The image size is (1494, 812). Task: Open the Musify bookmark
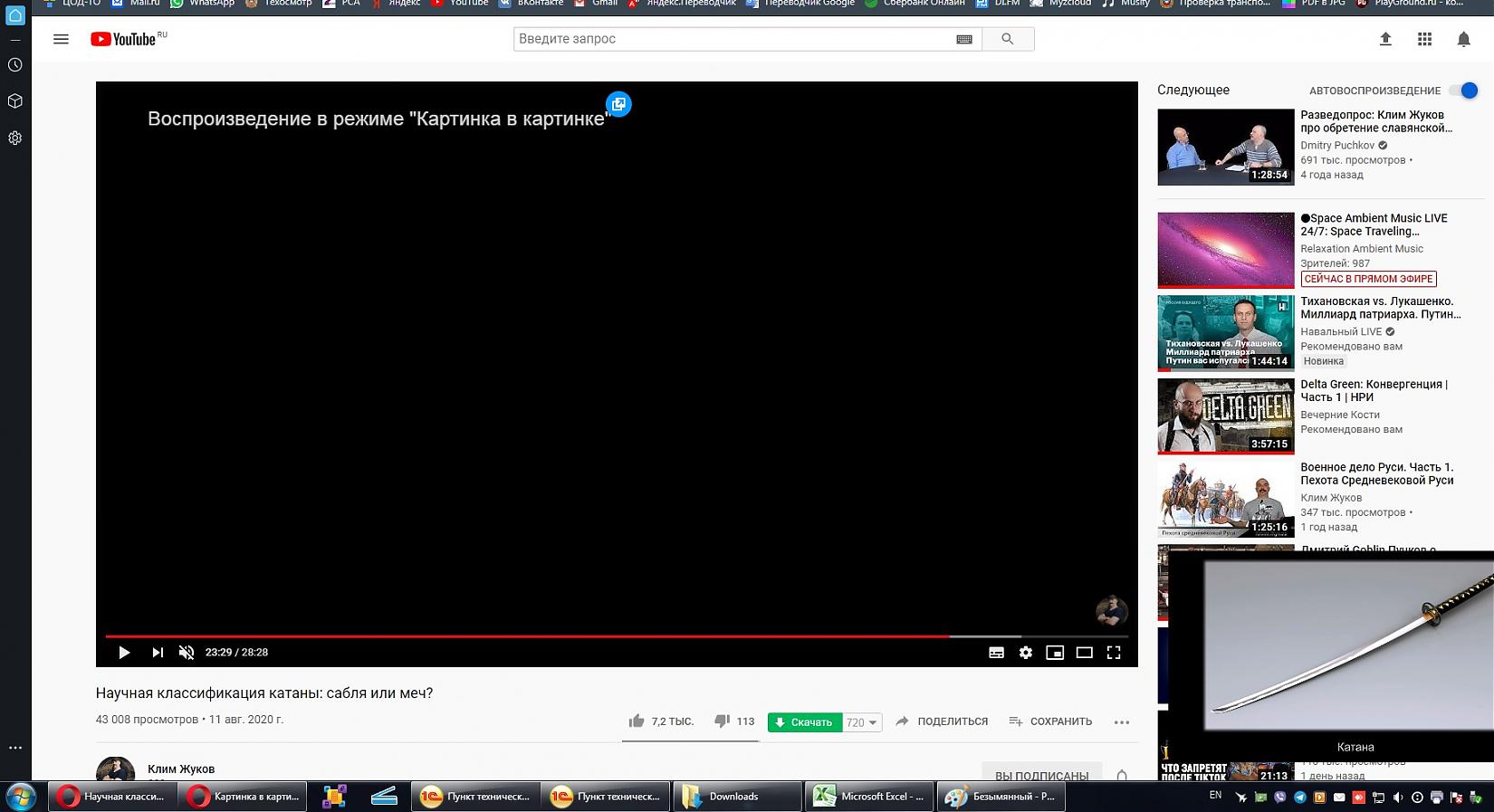1126,4
